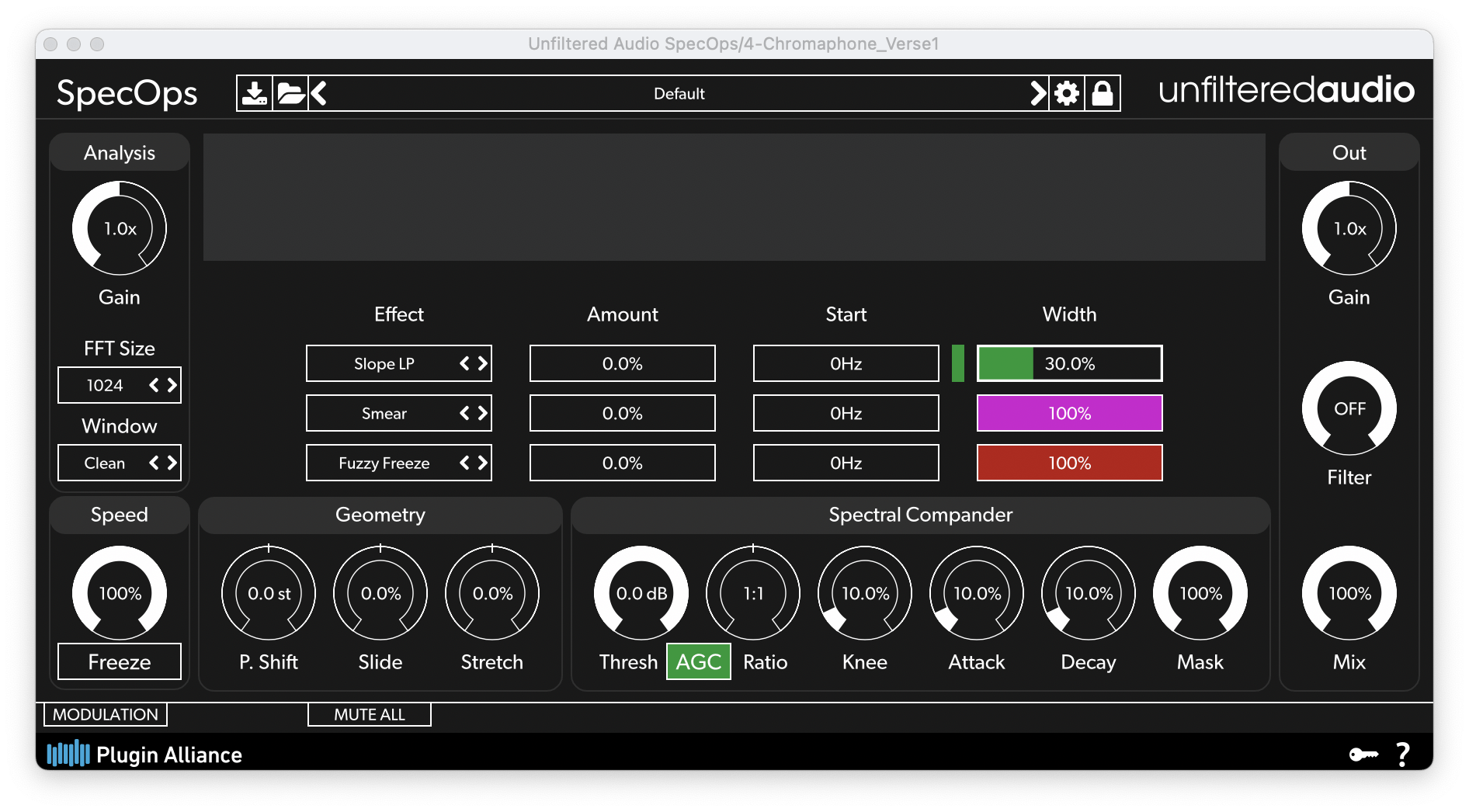Click the Mask knob
This screenshot has height=812, width=1469.
pos(1200,593)
